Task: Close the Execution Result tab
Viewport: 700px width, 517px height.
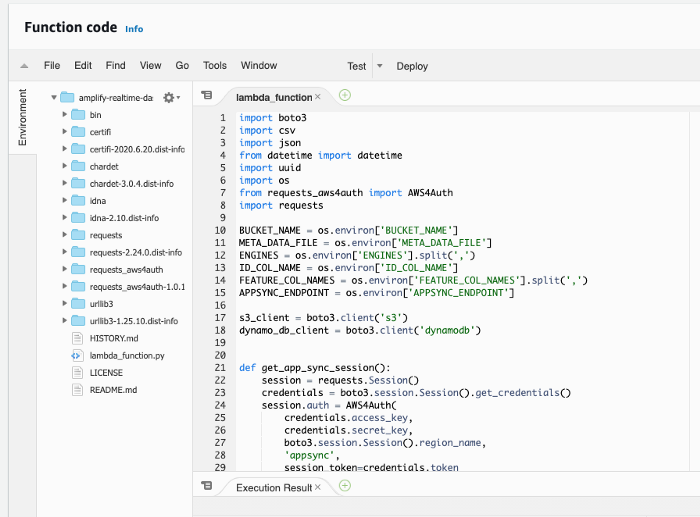Action: coord(317,487)
